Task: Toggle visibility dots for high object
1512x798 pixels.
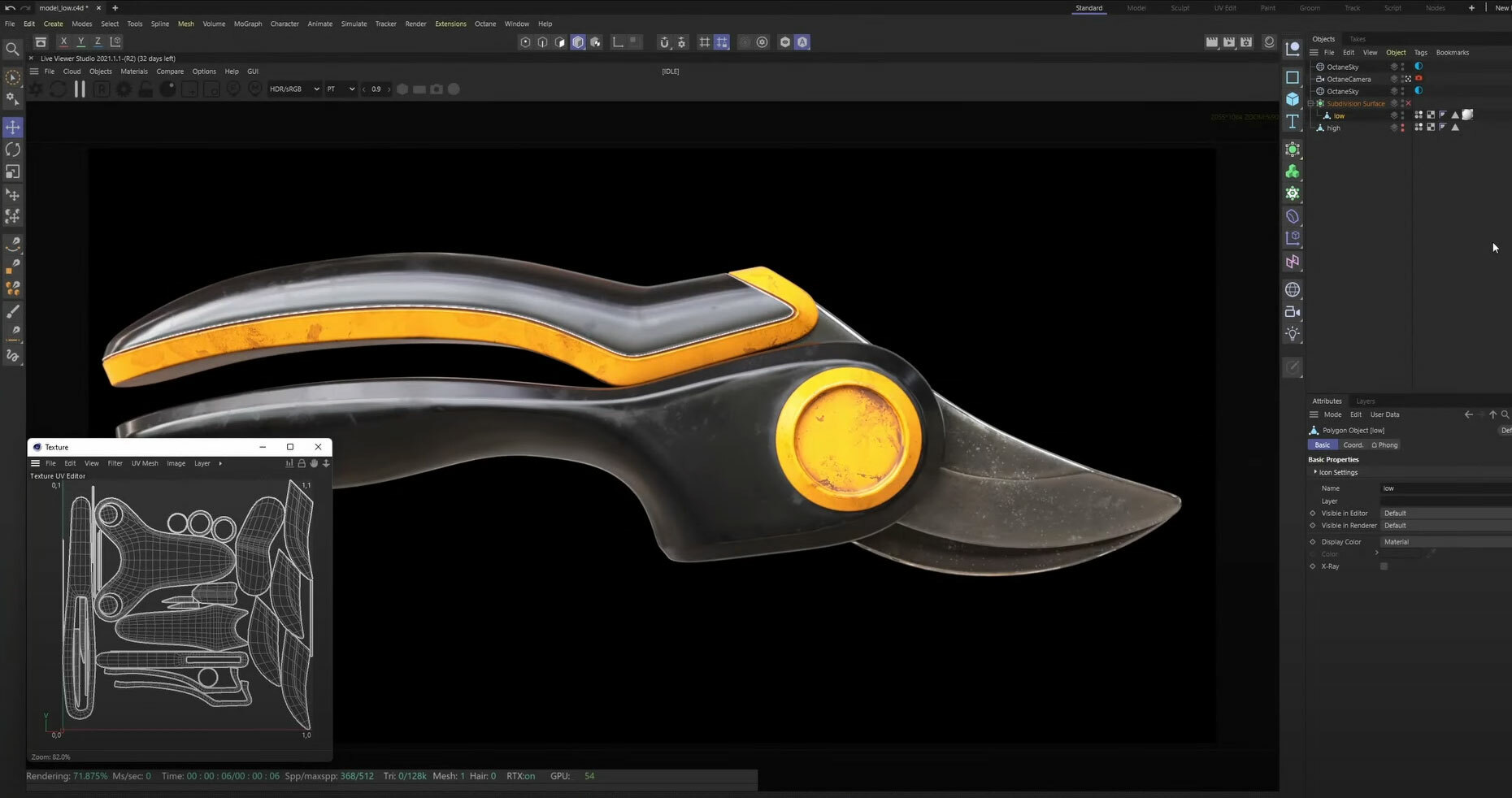Action: coord(1402,128)
